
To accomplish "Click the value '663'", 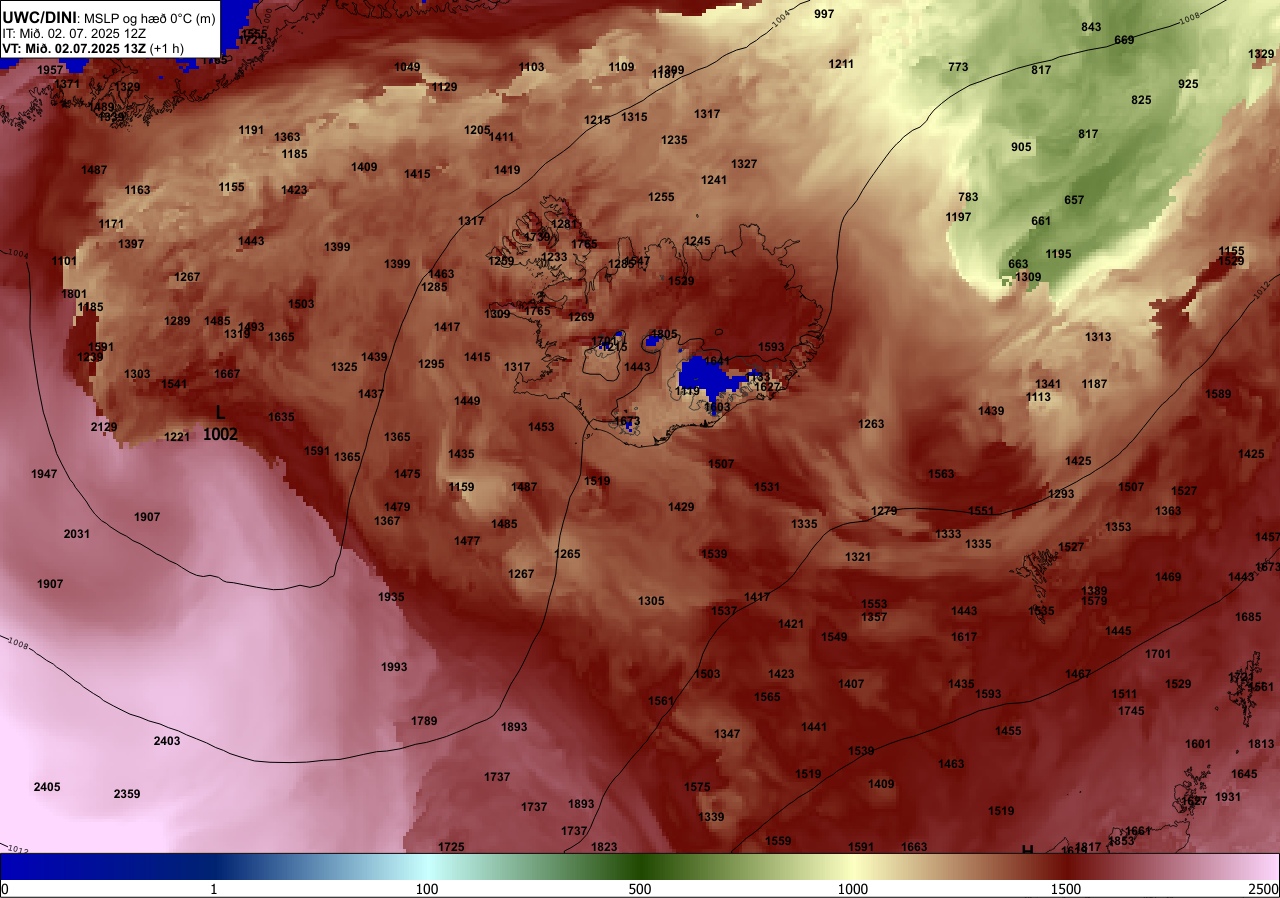I will 1018,265.
